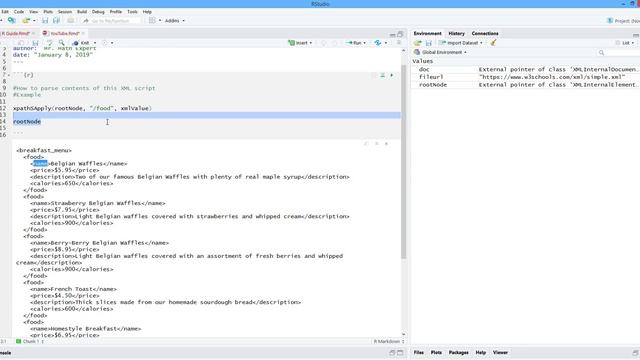Open the Tools menu

[x=132, y=12]
